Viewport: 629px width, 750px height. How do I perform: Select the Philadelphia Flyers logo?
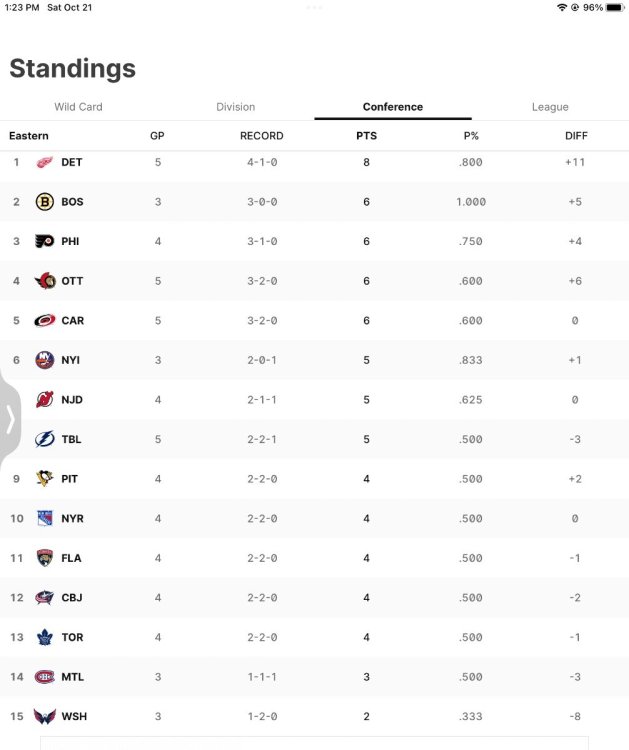pos(45,241)
